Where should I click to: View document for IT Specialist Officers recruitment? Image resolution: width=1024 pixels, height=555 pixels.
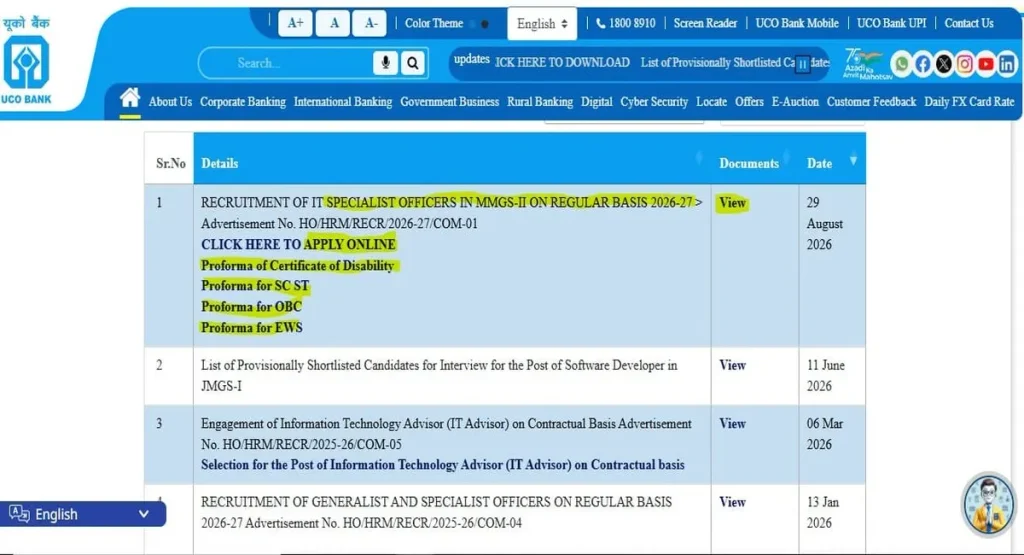pos(732,203)
